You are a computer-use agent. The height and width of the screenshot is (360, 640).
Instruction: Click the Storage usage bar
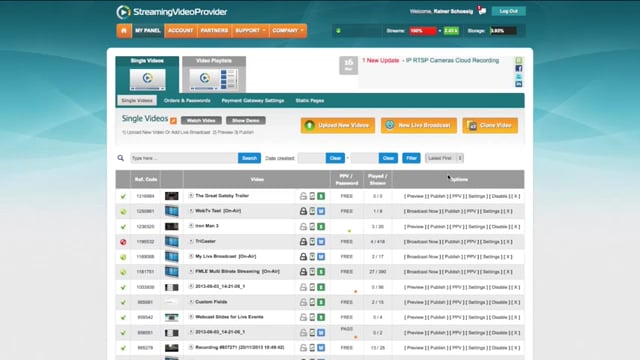tap(503, 31)
